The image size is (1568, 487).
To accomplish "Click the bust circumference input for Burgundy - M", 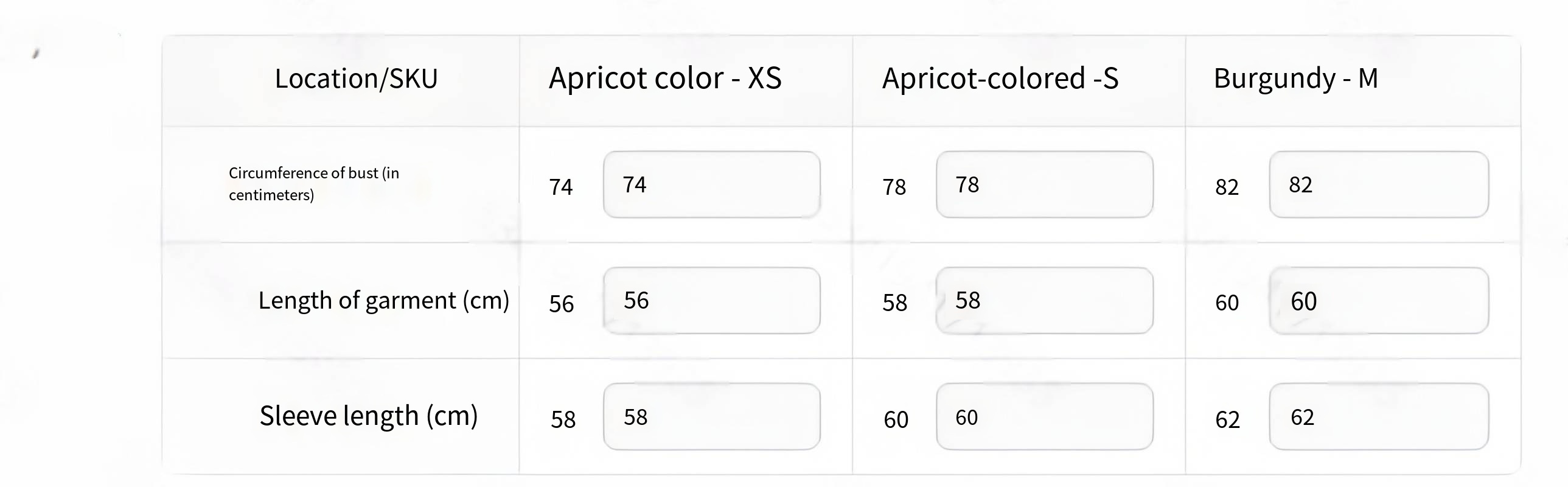I will [x=1379, y=184].
